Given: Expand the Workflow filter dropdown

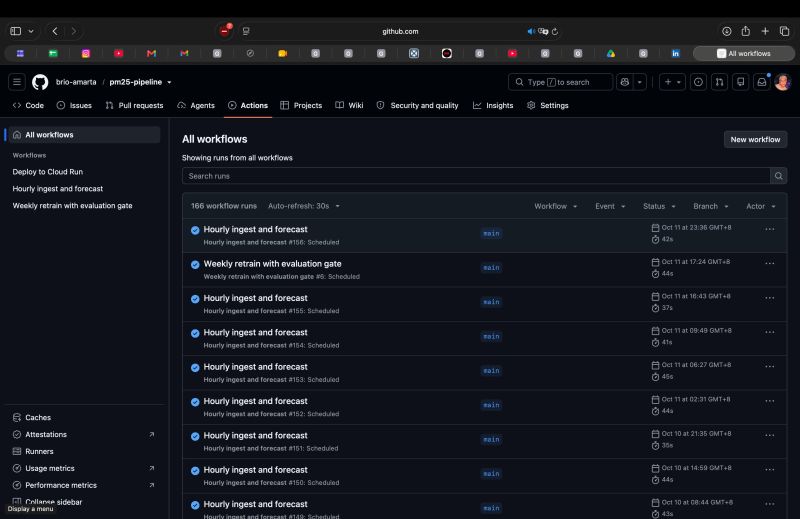Looking at the screenshot, I should pyautogui.click(x=556, y=206).
